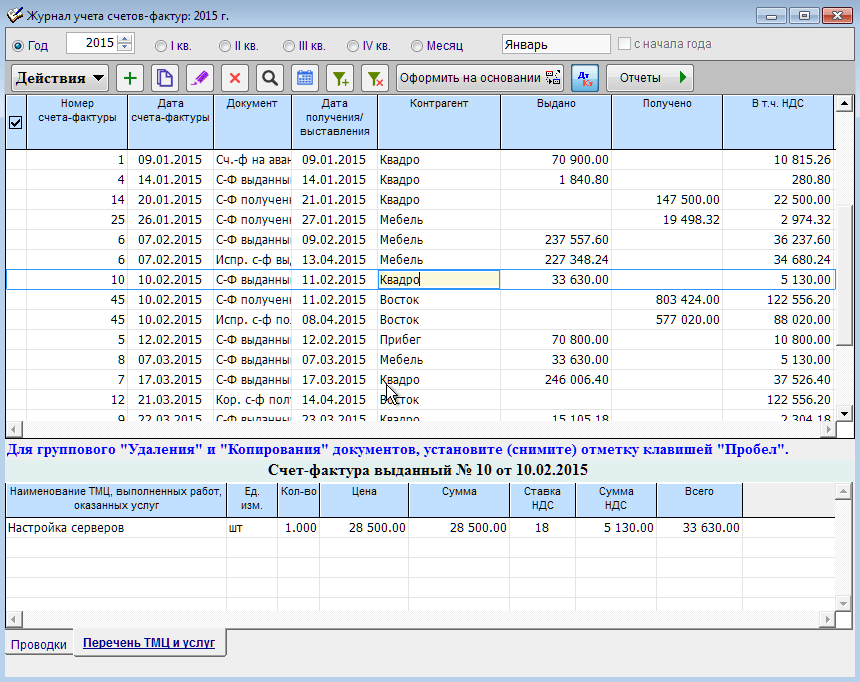Click the green plus add invoice icon
Viewport: 860px width, 682px height.
click(130, 78)
